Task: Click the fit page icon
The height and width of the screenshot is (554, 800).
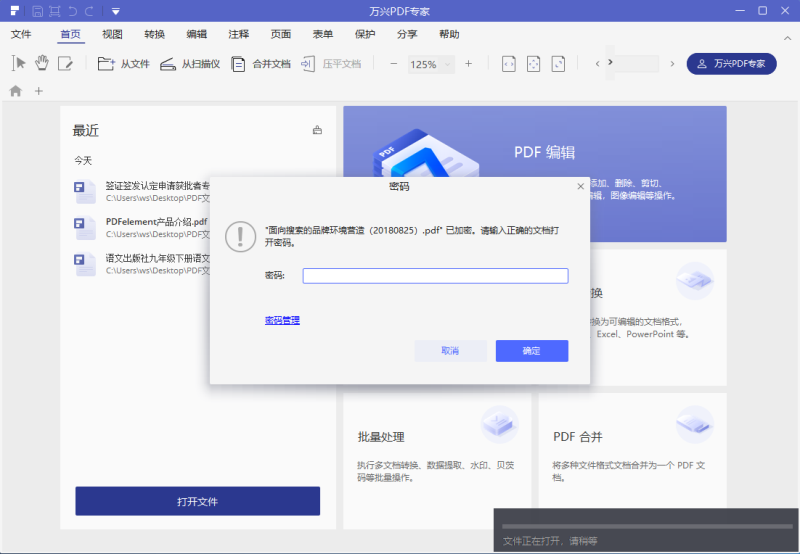Action: (x=533, y=64)
